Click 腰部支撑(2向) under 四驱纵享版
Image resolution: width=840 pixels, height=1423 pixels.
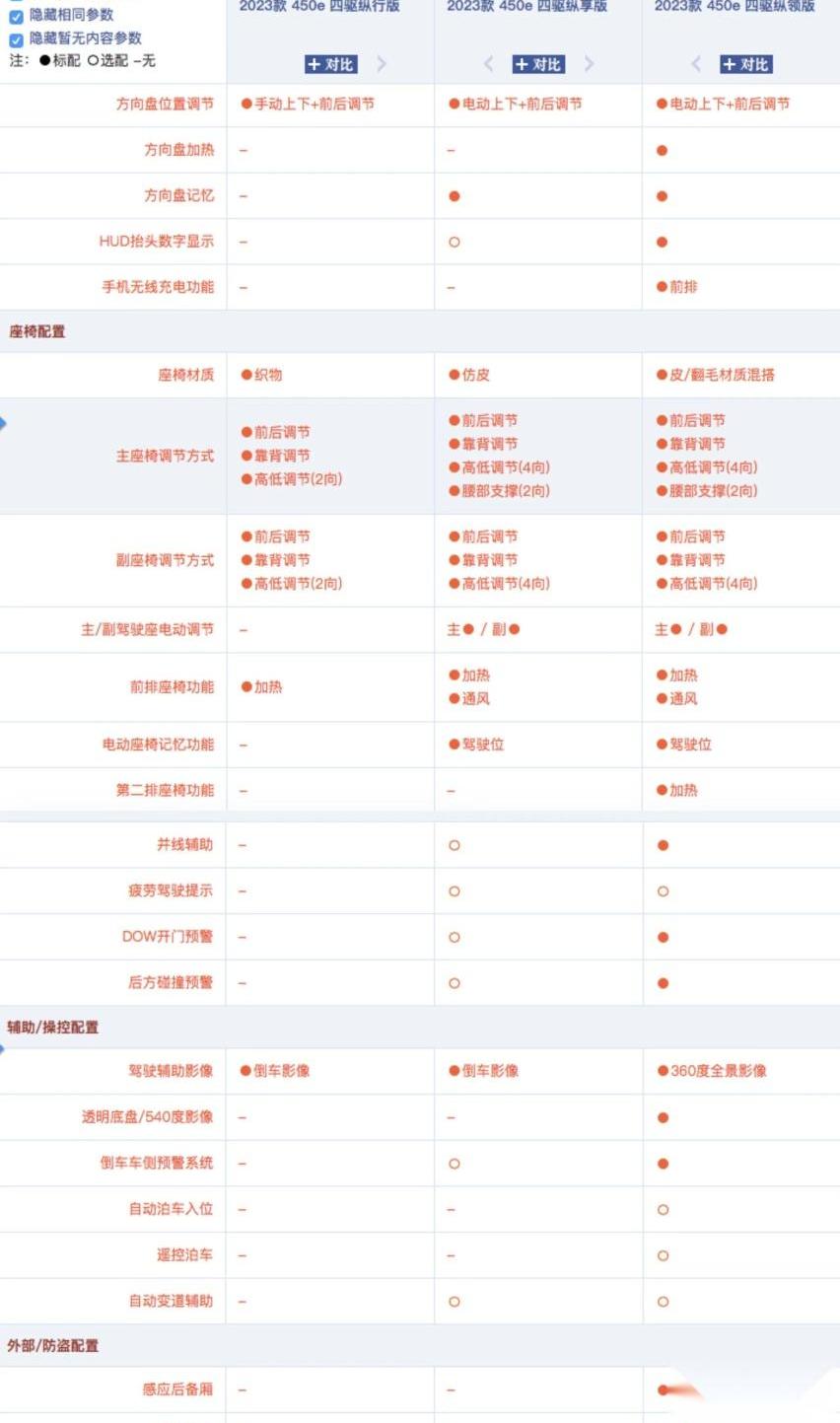coord(500,491)
